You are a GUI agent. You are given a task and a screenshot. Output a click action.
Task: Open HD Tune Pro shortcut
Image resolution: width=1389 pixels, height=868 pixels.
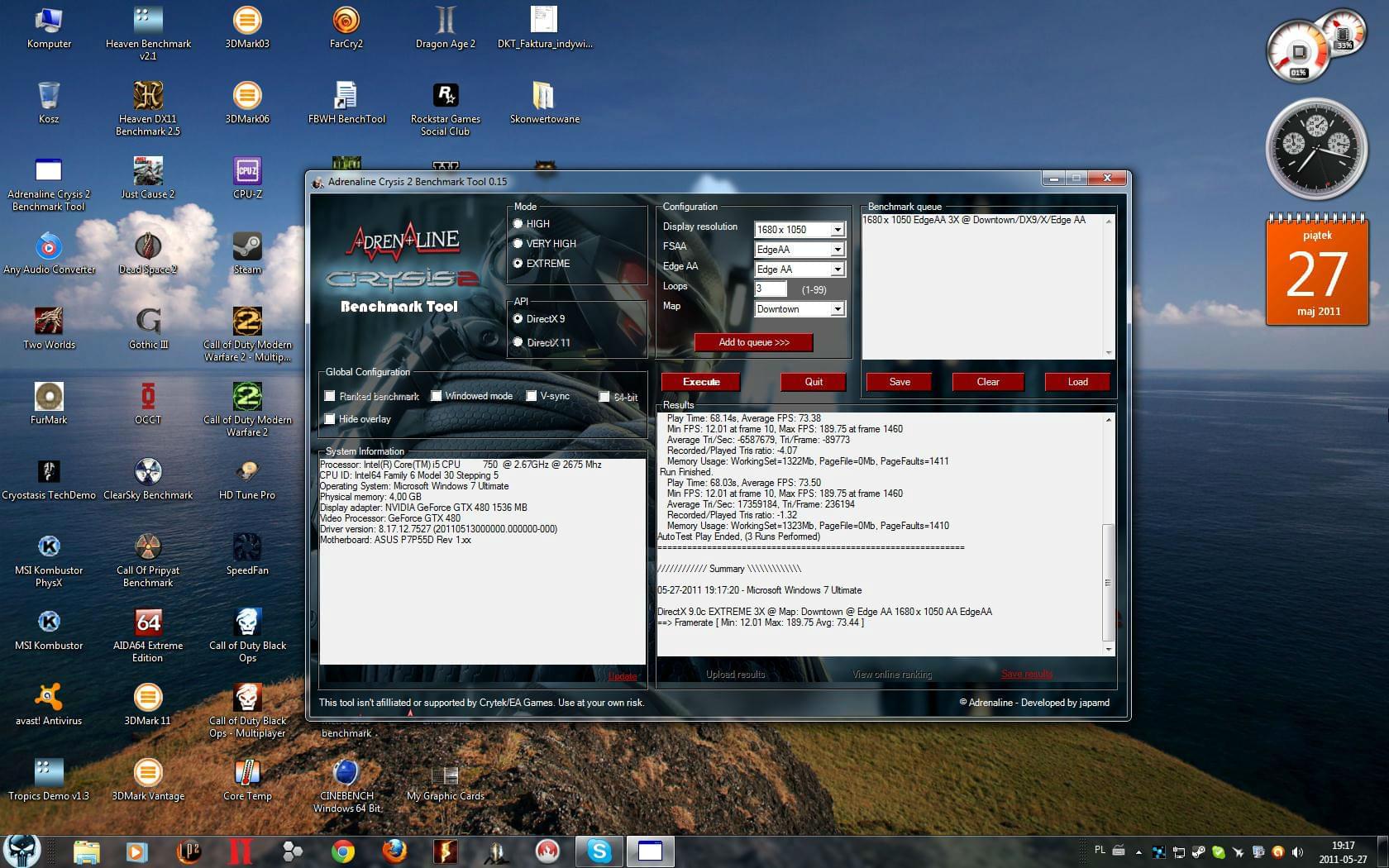[x=247, y=479]
